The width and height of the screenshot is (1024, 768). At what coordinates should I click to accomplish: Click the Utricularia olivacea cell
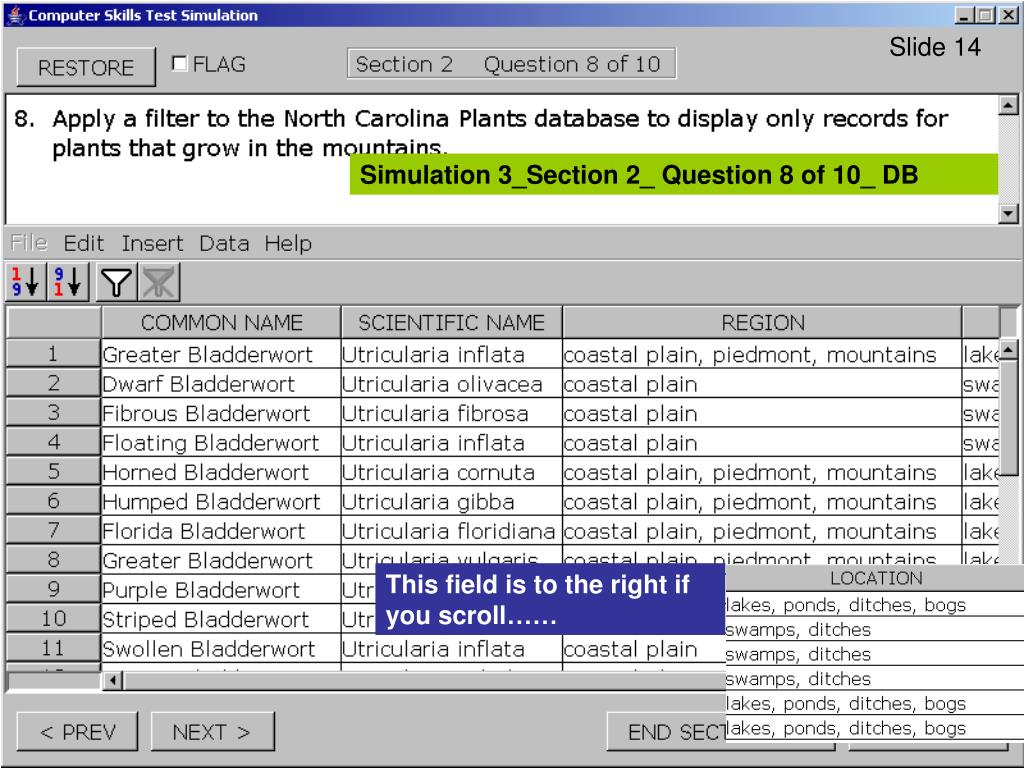point(451,383)
